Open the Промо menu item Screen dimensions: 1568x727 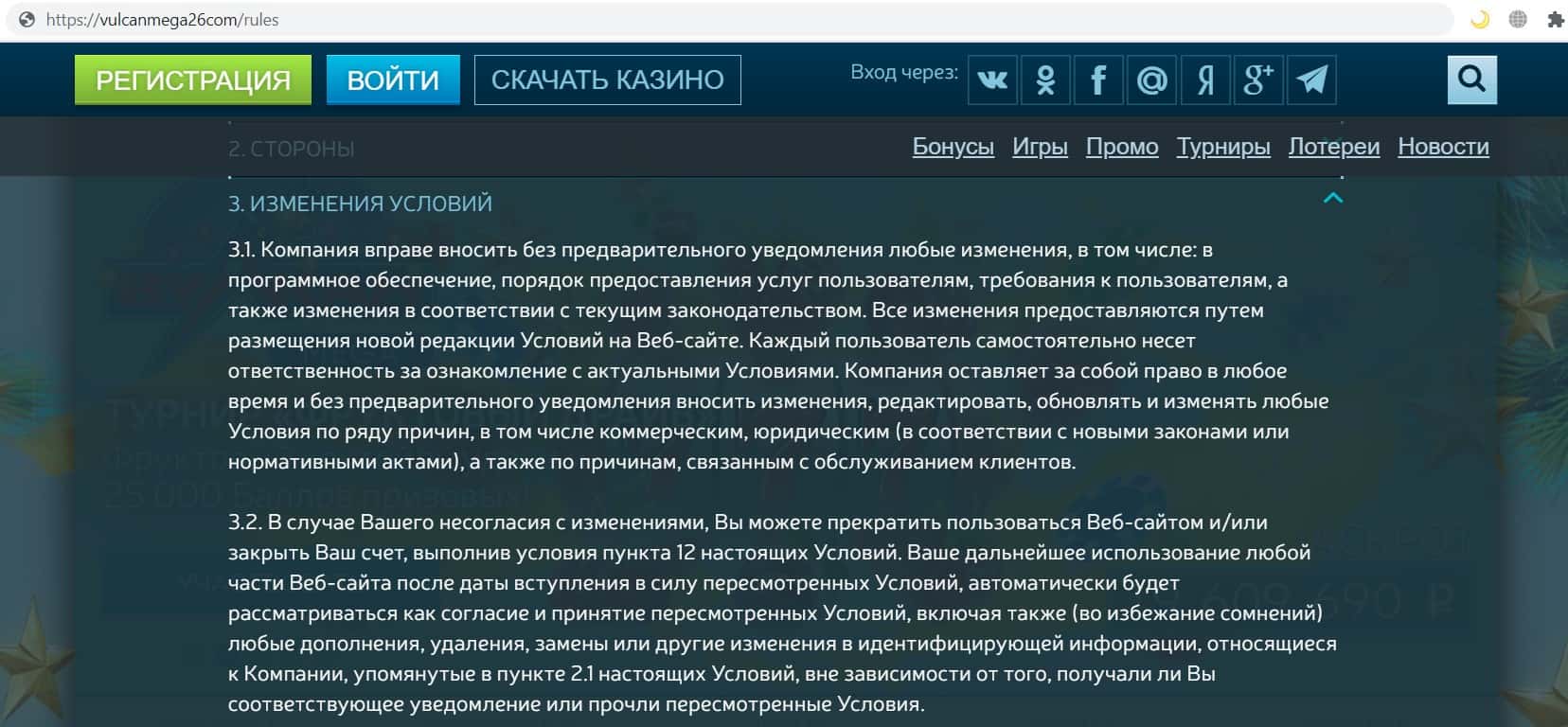(x=1122, y=147)
